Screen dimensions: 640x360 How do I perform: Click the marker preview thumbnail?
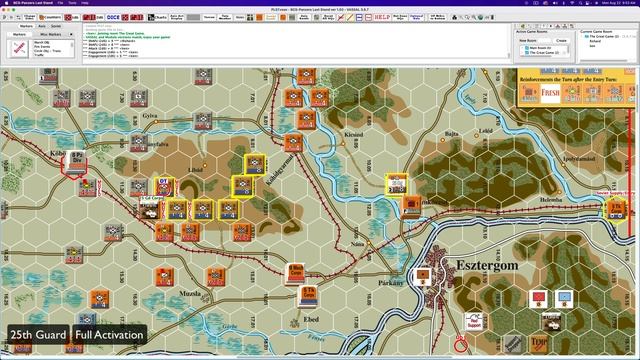tap(19, 48)
